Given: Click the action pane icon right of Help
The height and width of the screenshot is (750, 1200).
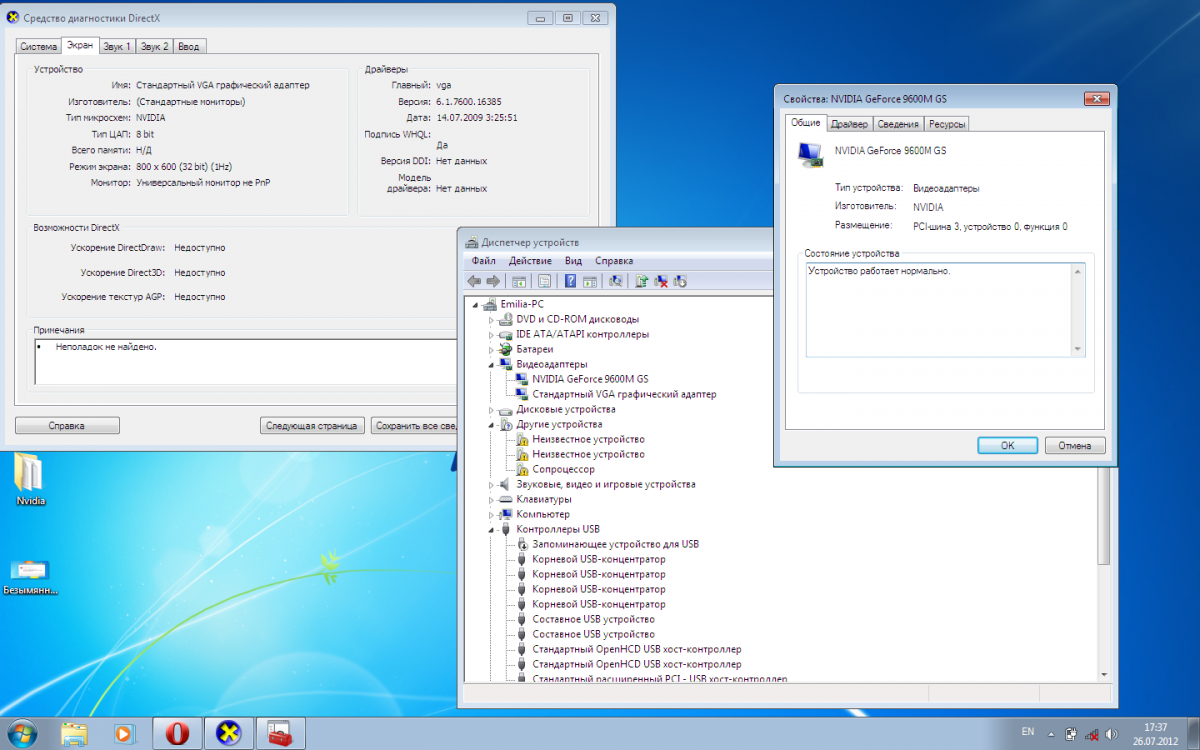Looking at the screenshot, I should 590,281.
